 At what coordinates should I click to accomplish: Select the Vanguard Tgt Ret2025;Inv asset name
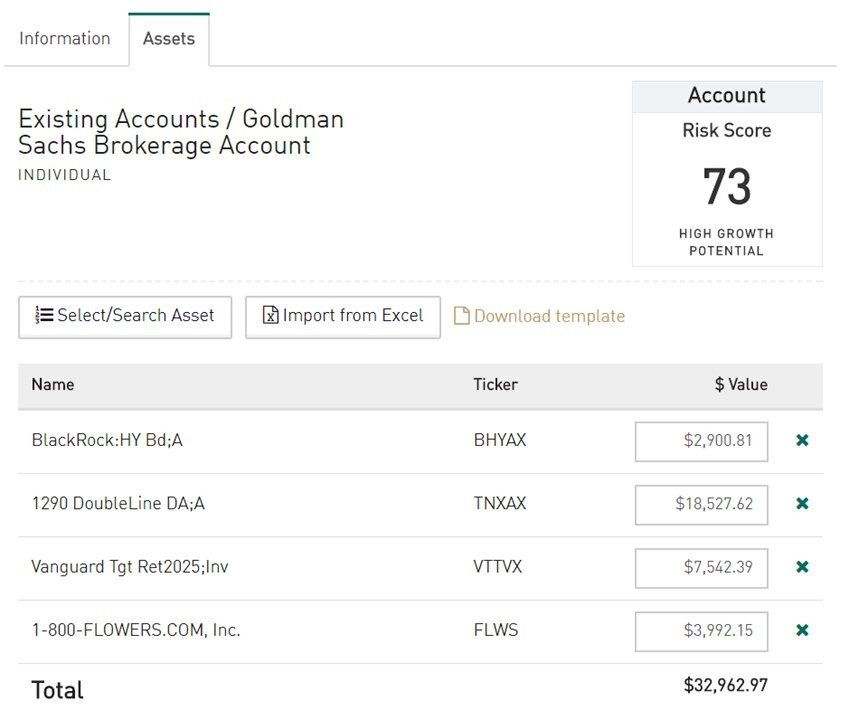[130, 567]
